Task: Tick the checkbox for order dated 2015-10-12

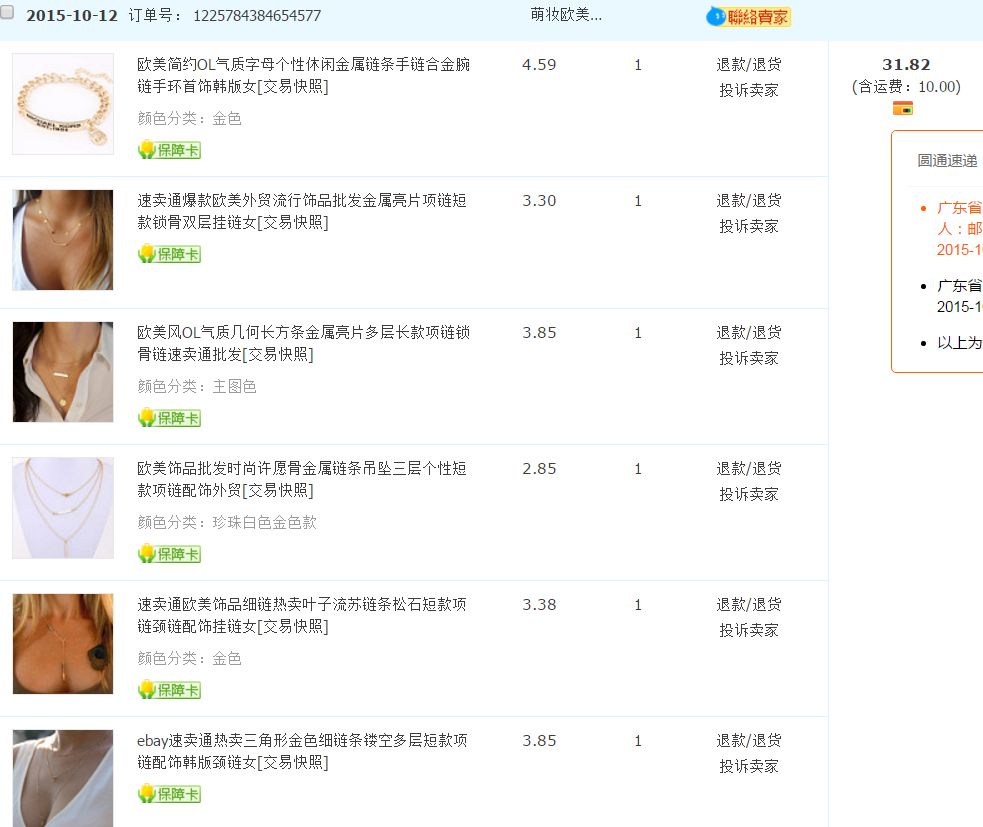Action: (x=8, y=14)
